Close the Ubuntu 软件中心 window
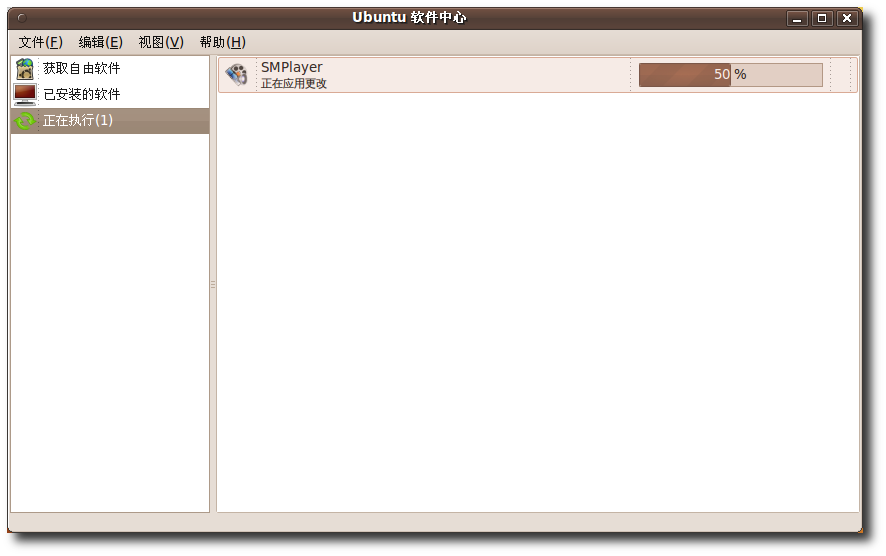This screenshot has height=556, width=886. [x=847, y=18]
